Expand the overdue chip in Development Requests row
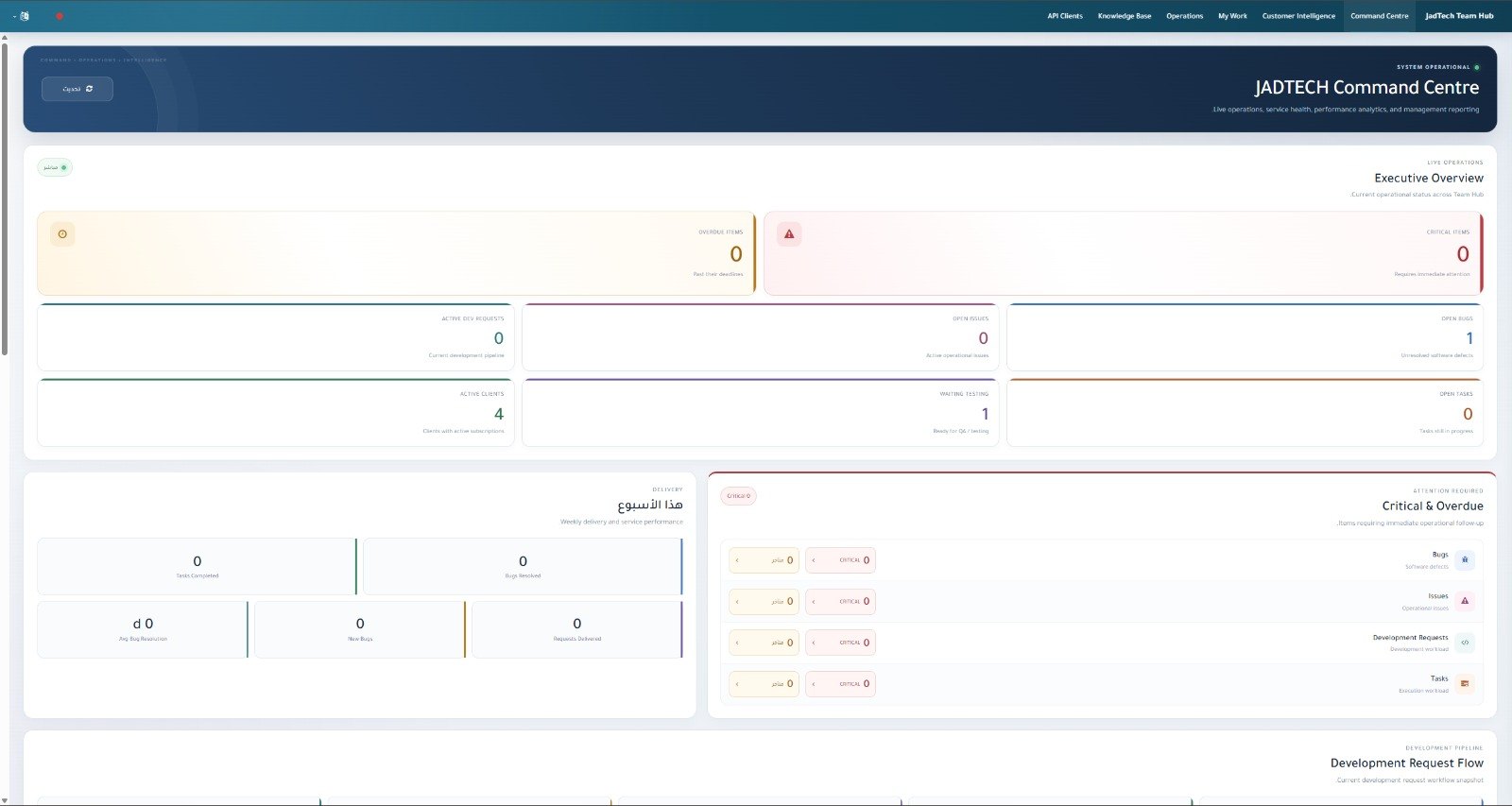The image size is (1512, 806). pyautogui.click(x=764, y=643)
